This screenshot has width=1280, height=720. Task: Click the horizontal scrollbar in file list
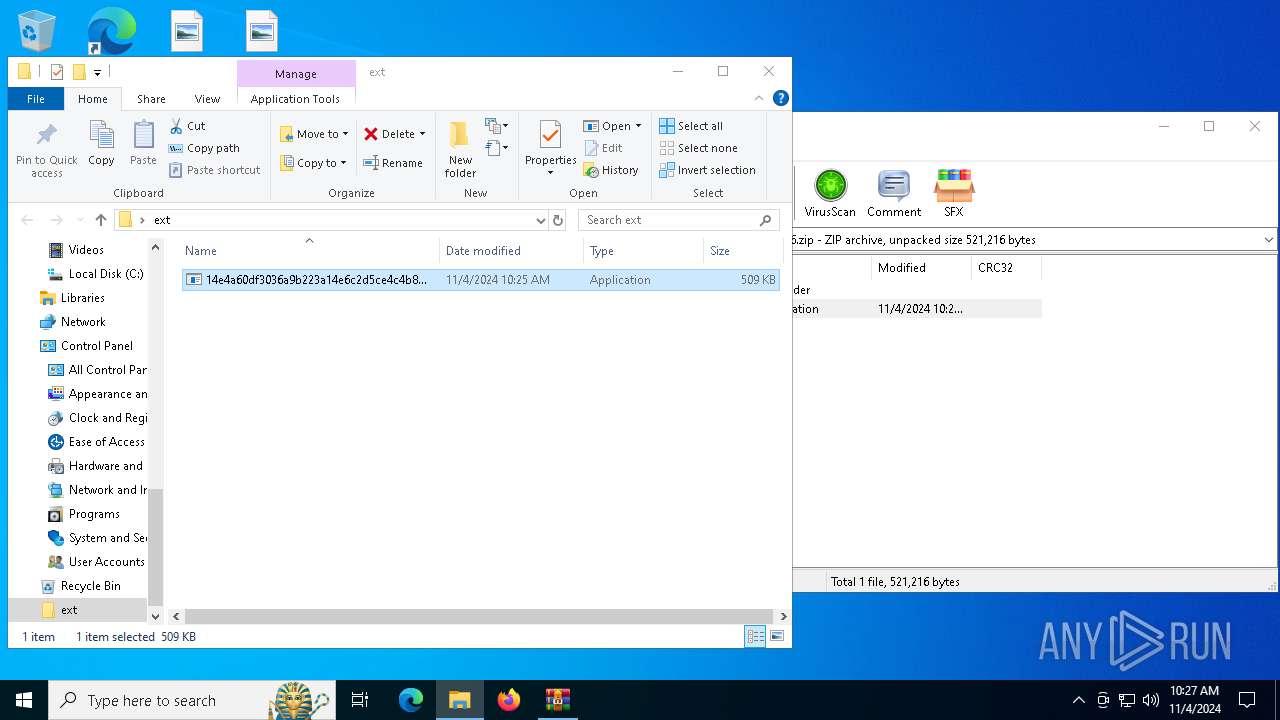tap(479, 617)
